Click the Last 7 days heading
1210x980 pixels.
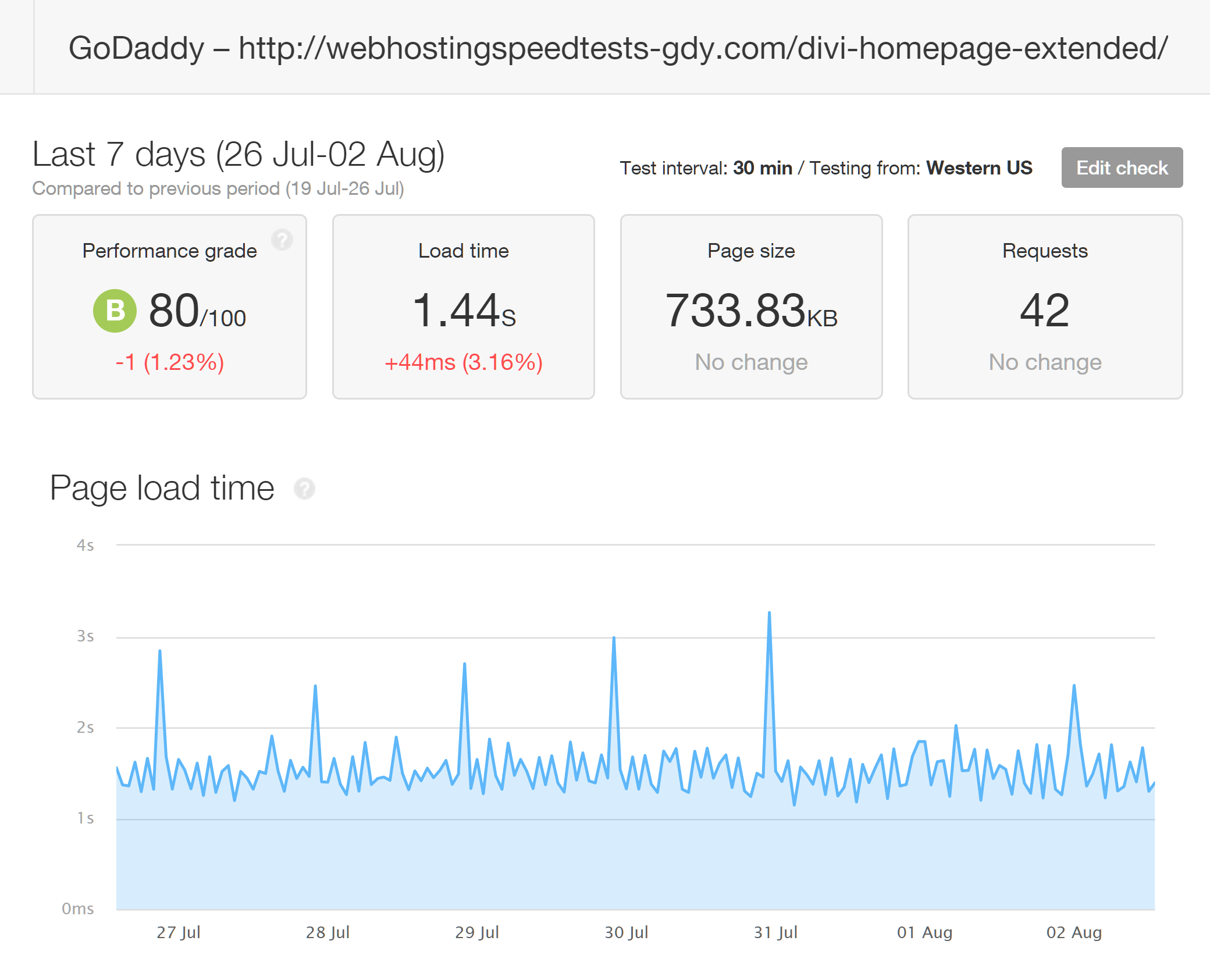coord(239,155)
